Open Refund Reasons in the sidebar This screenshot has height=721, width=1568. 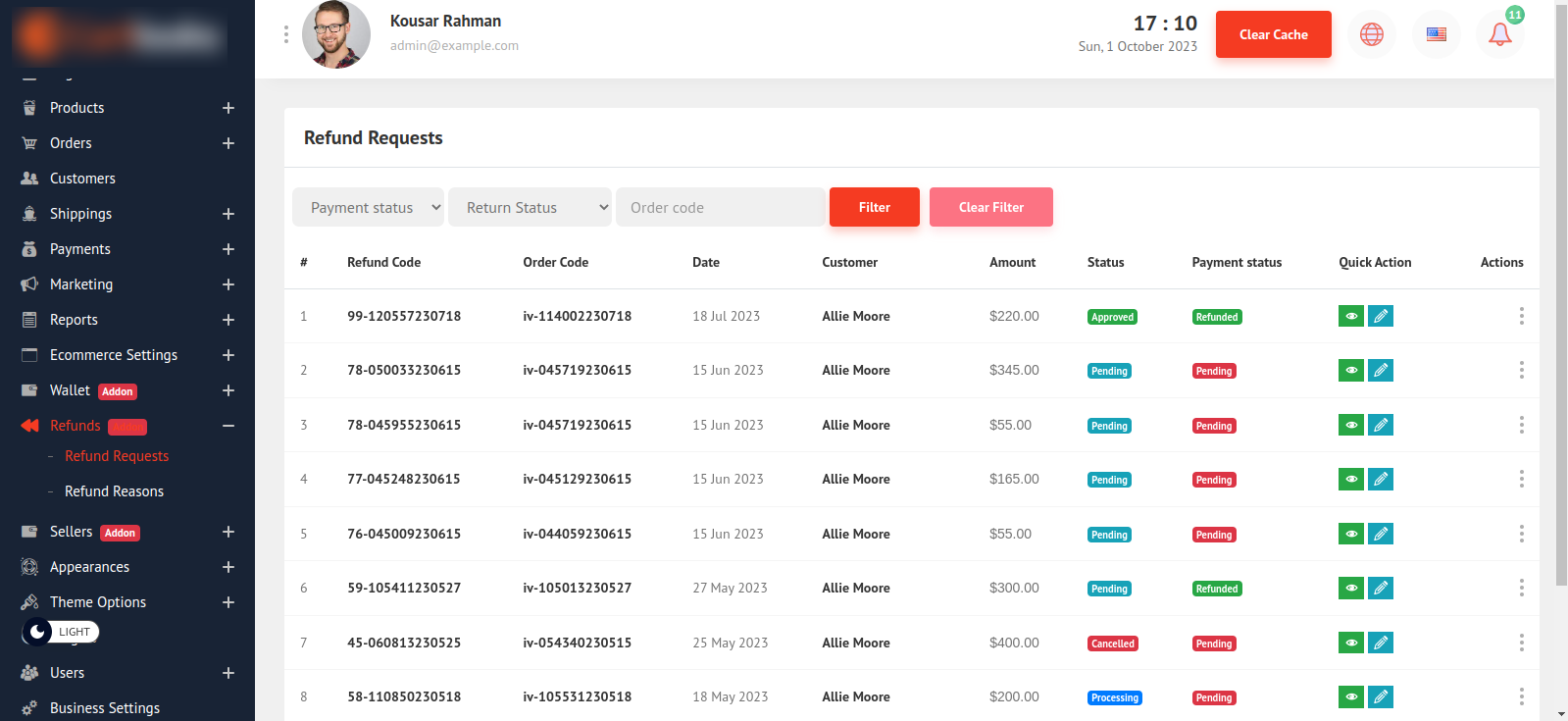coord(114,491)
